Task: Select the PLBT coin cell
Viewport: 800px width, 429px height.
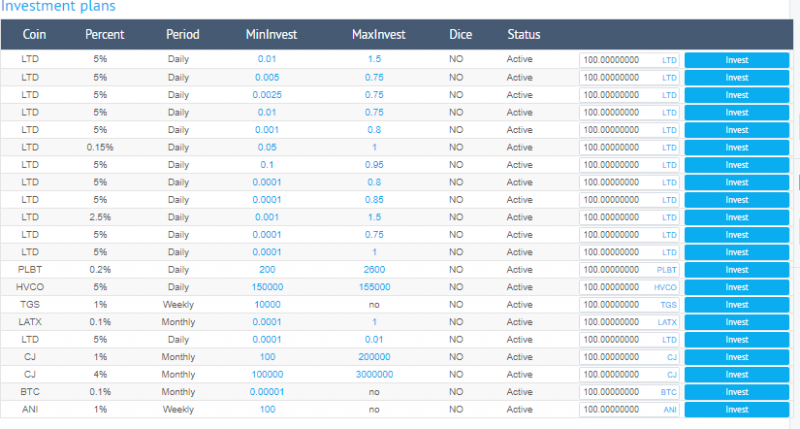Action: [30, 270]
